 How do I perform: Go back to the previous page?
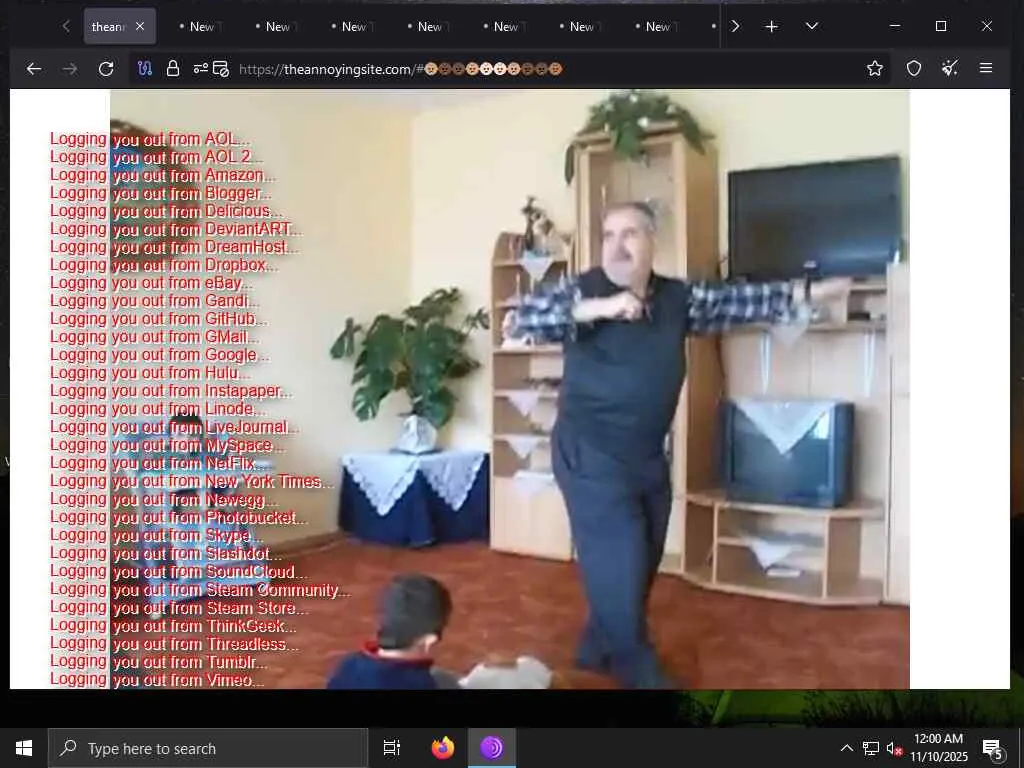click(34, 69)
